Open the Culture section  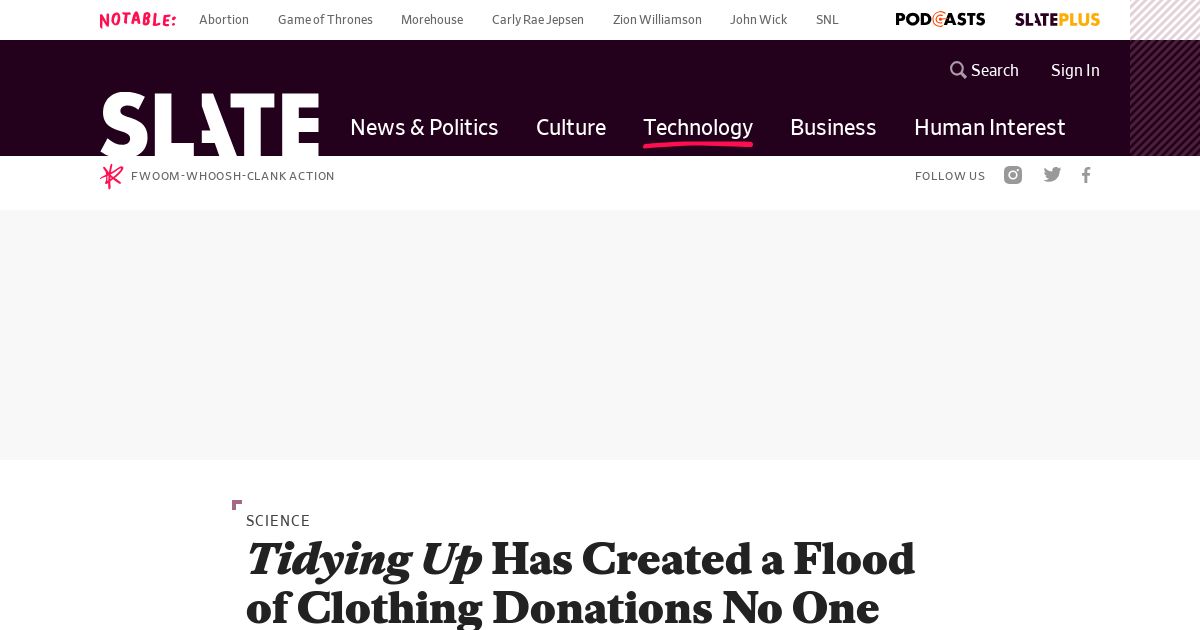[571, 127]
